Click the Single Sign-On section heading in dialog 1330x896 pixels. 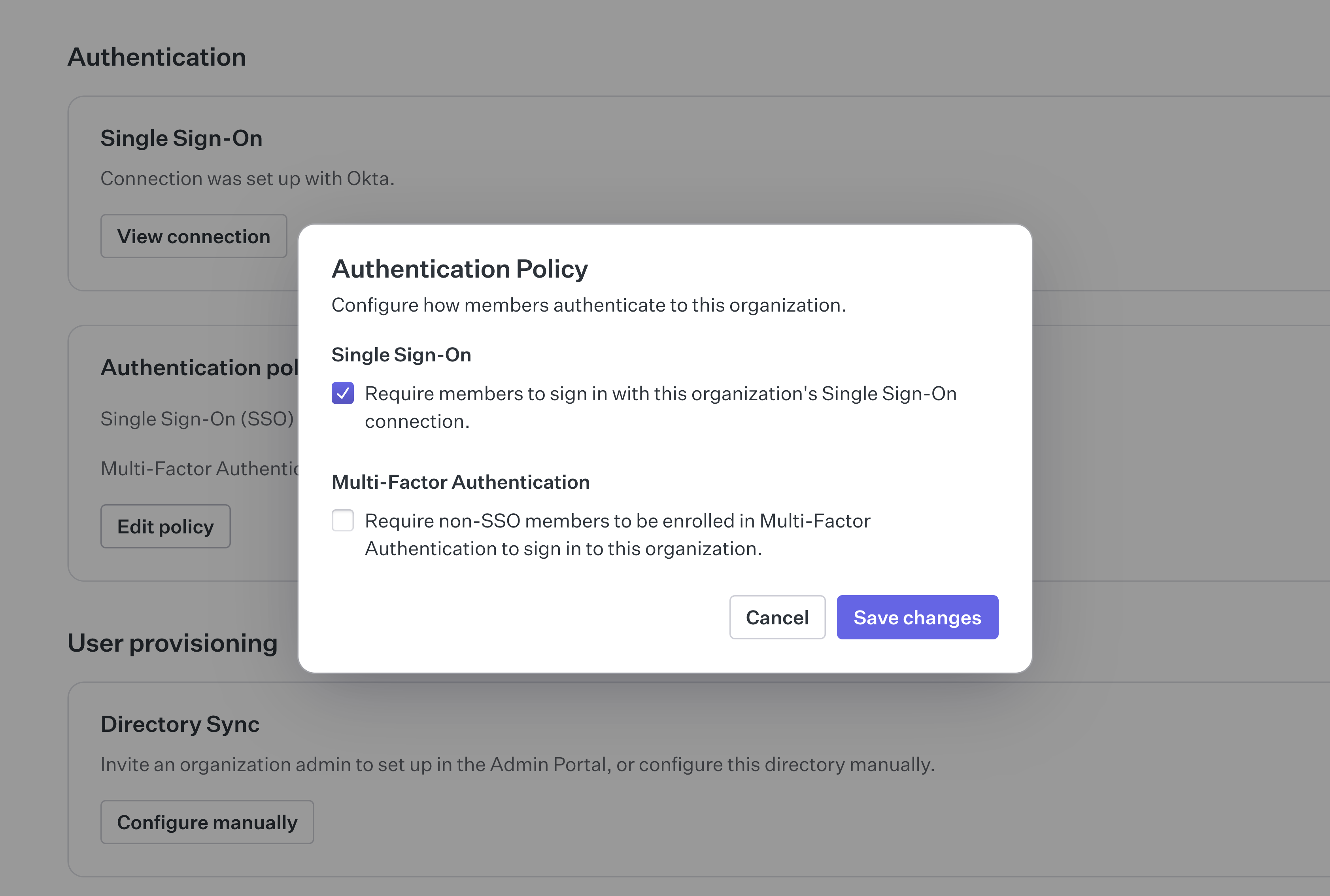pos(401,355)
